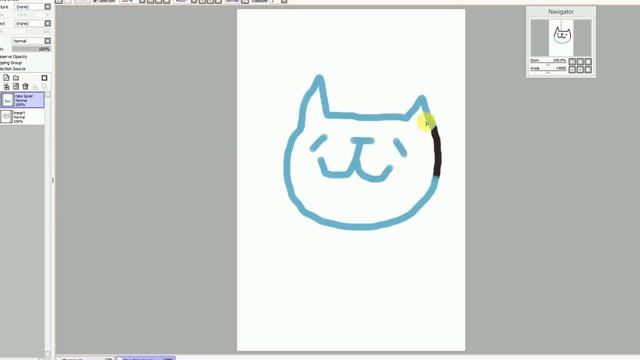Reset canvas rotation in Navigator
The width and height of the screenshot is (640, 360).
tap(588, 69)
